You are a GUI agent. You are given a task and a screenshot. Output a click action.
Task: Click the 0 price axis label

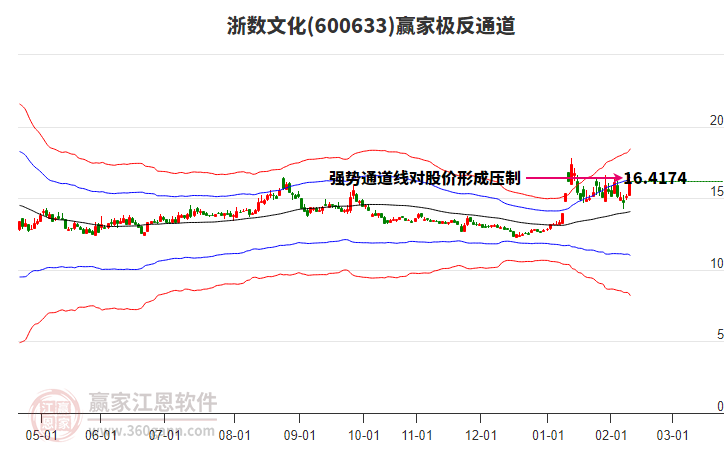pyautogui.click(x=720, y=406)
